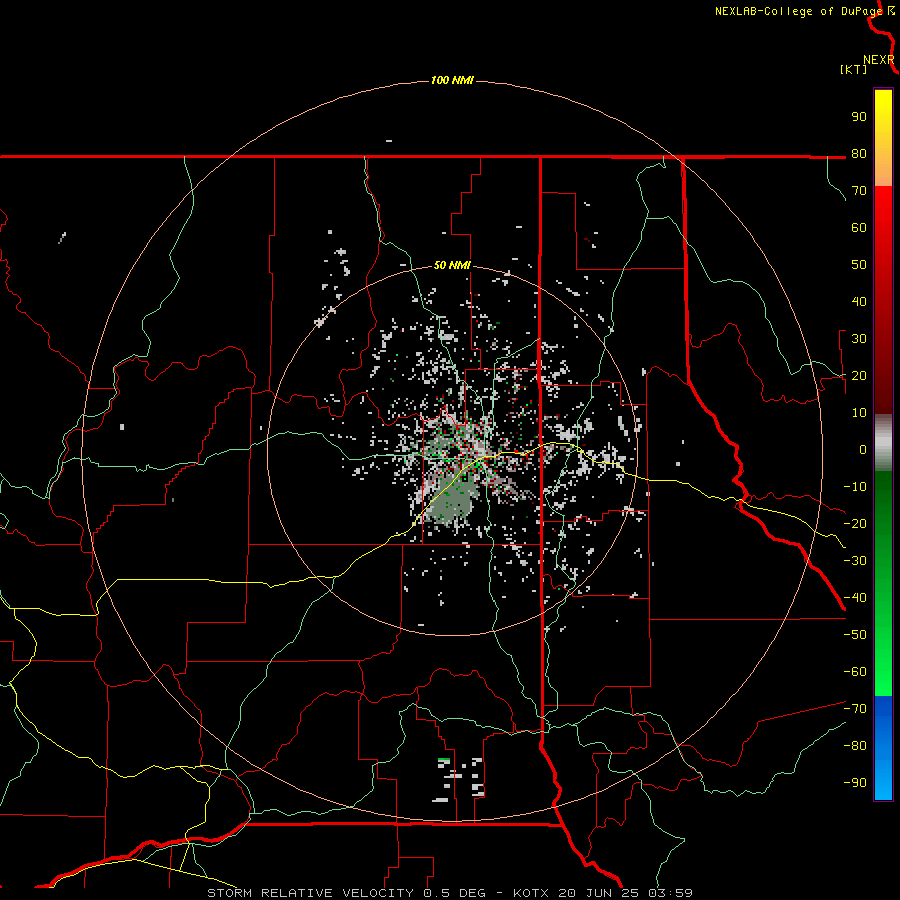Screen dimensions: 900x900
Task: Click the 30 value on the velocity scale
Action: pyautogui.click(x=859, y=339)
